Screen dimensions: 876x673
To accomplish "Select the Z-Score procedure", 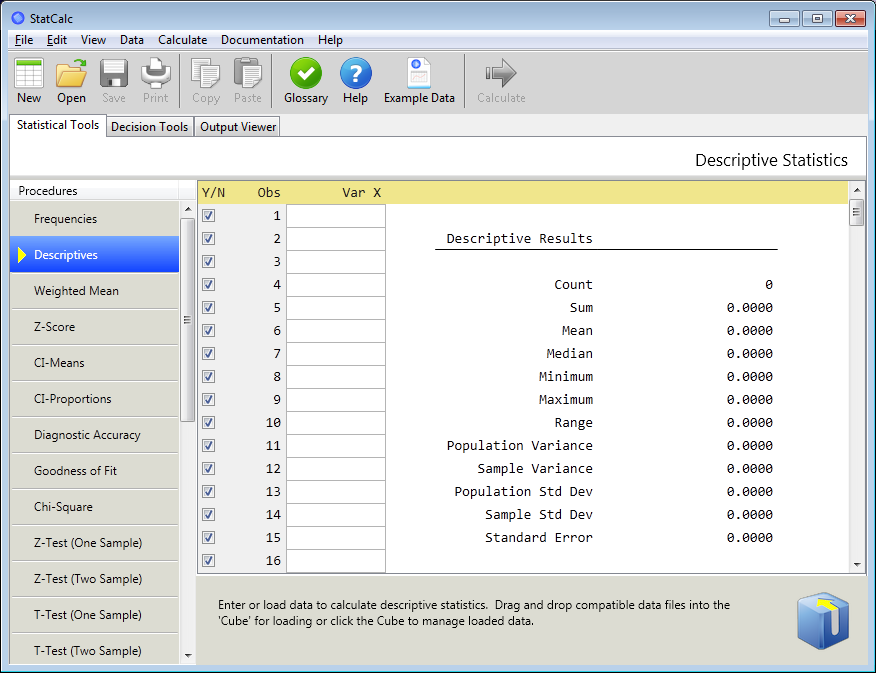I will [94, 327].
